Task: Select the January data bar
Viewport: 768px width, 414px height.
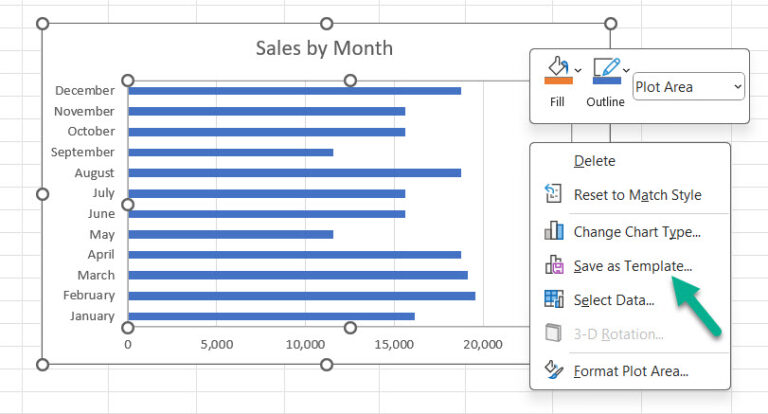Action: pos(271,317)
